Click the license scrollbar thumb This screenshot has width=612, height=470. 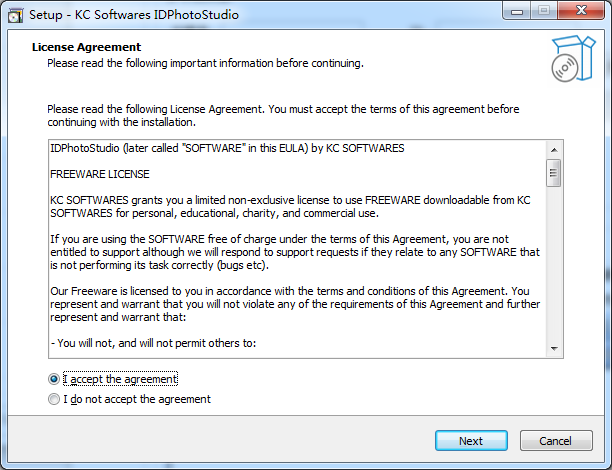(553, 173)
